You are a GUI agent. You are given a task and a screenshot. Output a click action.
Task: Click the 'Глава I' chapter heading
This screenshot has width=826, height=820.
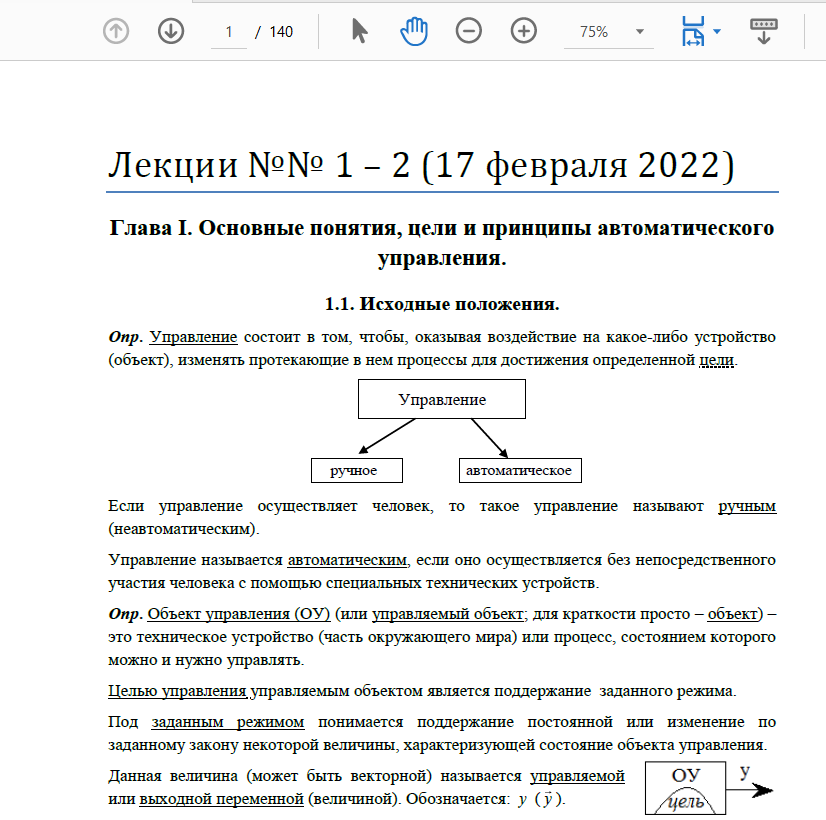441,242
